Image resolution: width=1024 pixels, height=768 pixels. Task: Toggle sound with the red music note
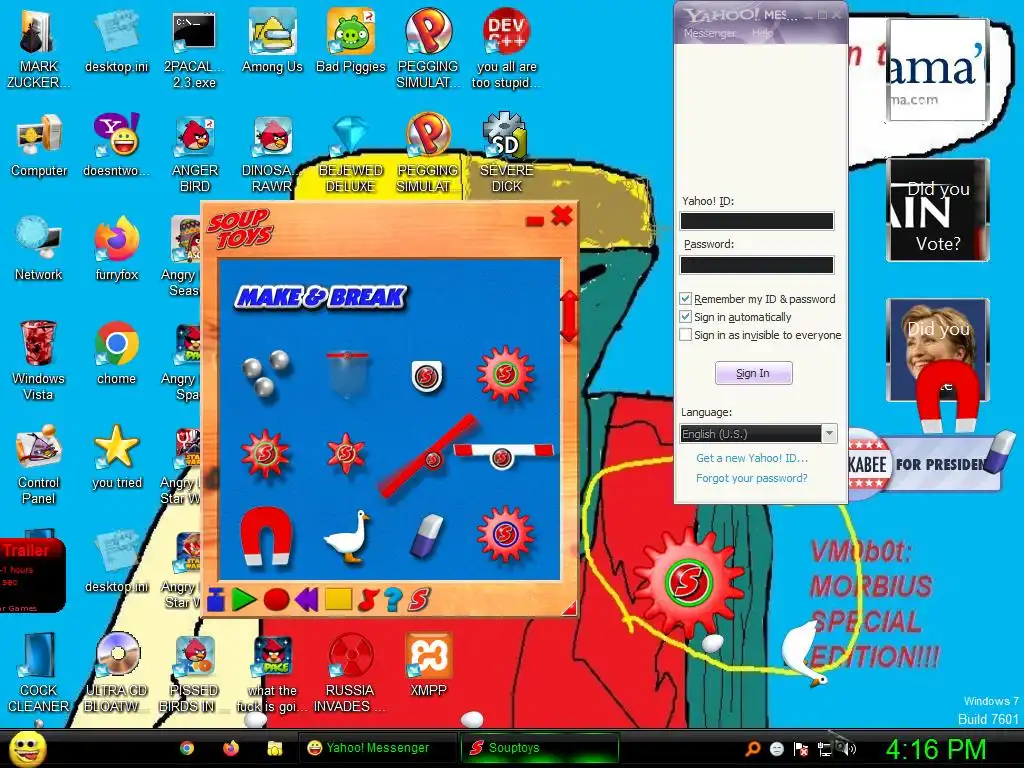click(x=368, y=599)
